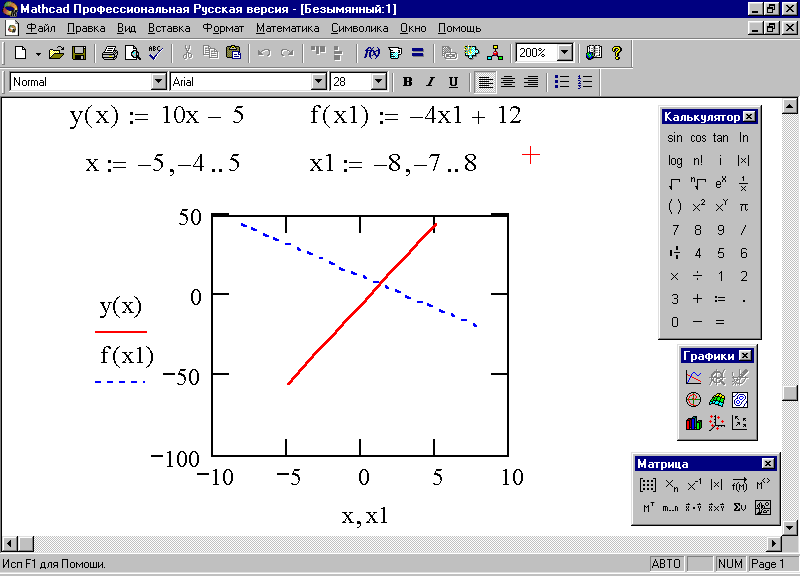
Task: Click the sin button in Калькулятор
Action: click(674, 138)
